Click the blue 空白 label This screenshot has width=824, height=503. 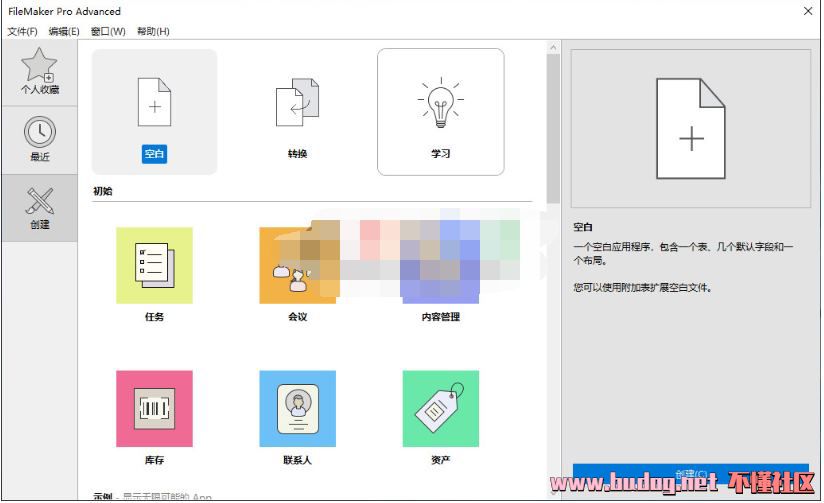(154, 154)
